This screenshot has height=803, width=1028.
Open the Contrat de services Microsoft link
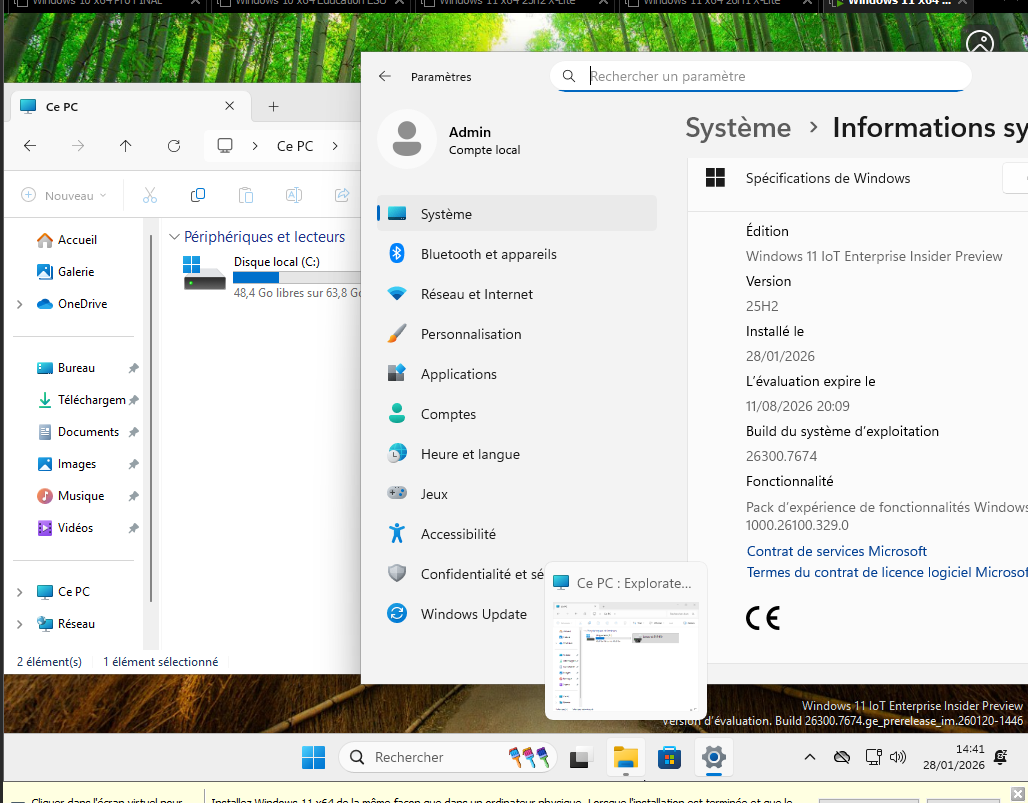pyautogui.click(x=836, y=551)
